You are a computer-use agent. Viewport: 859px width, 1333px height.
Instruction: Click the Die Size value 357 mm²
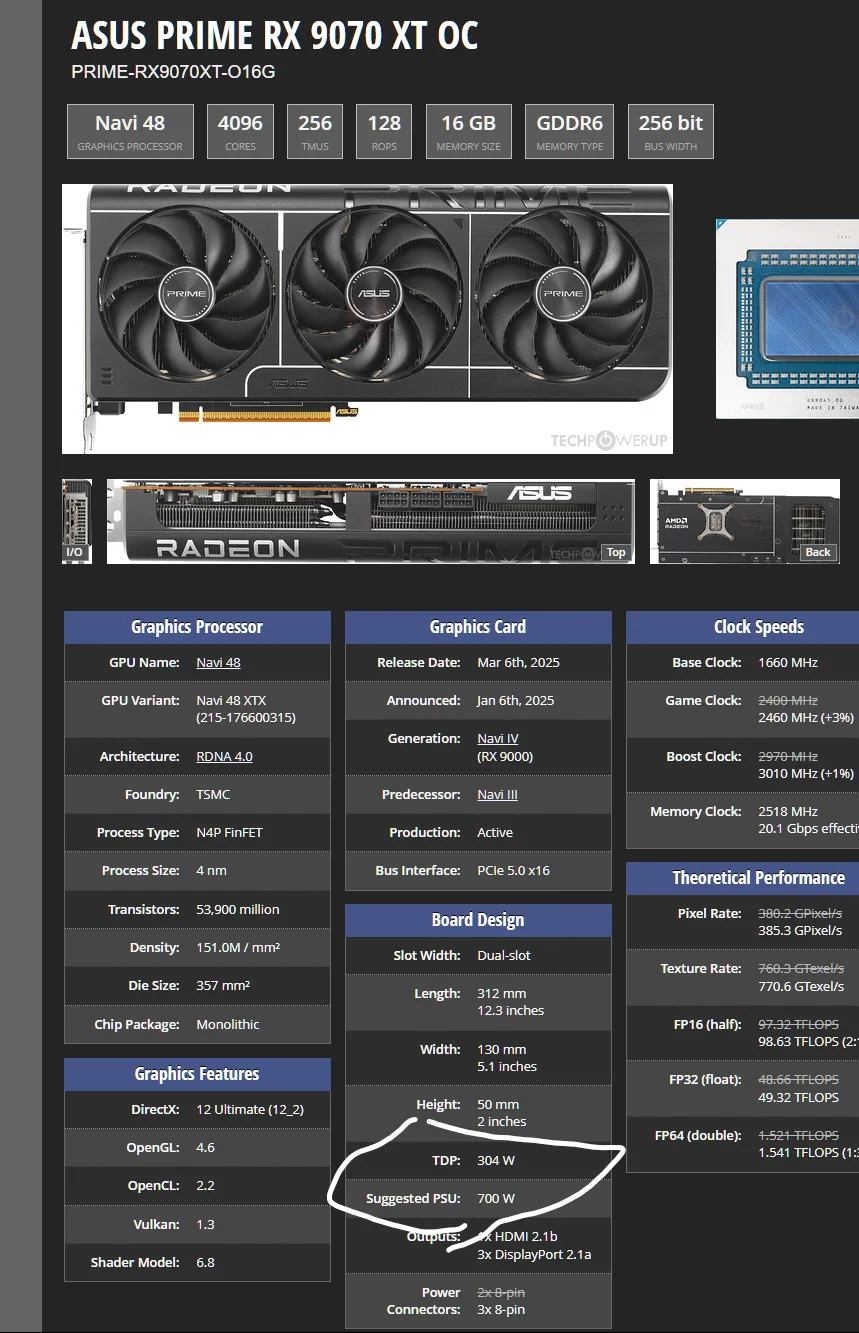point(223,985)
